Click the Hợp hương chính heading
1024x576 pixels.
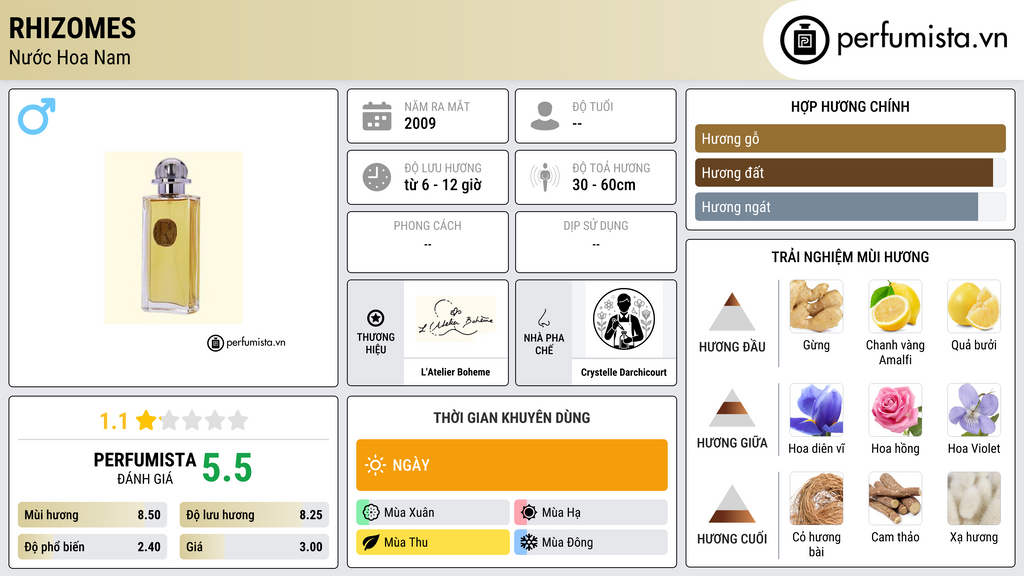click(x=850, y=106)
